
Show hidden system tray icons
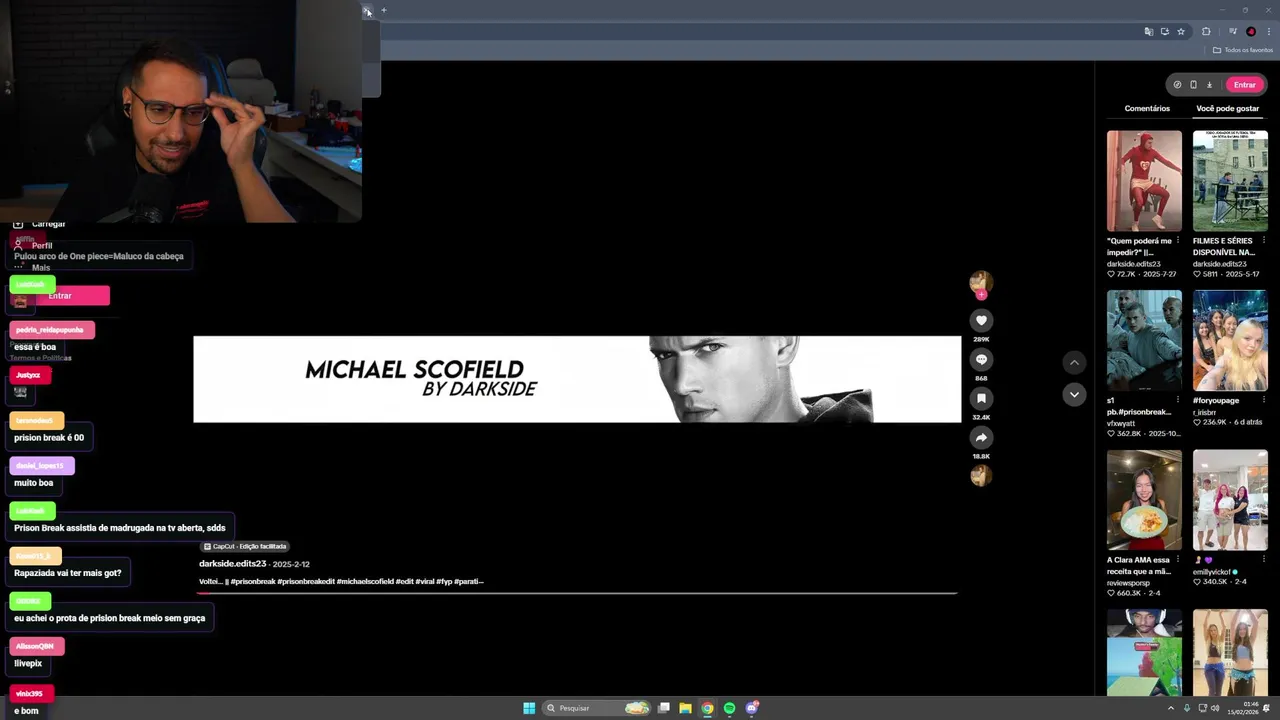click(1171, 708)
